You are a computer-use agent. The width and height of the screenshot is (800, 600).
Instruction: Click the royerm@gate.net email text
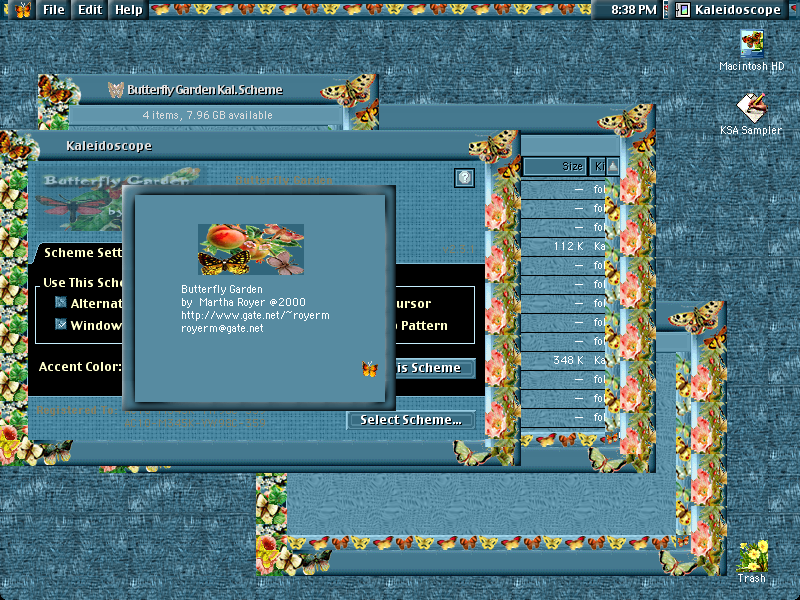click(x=222, y=329)
